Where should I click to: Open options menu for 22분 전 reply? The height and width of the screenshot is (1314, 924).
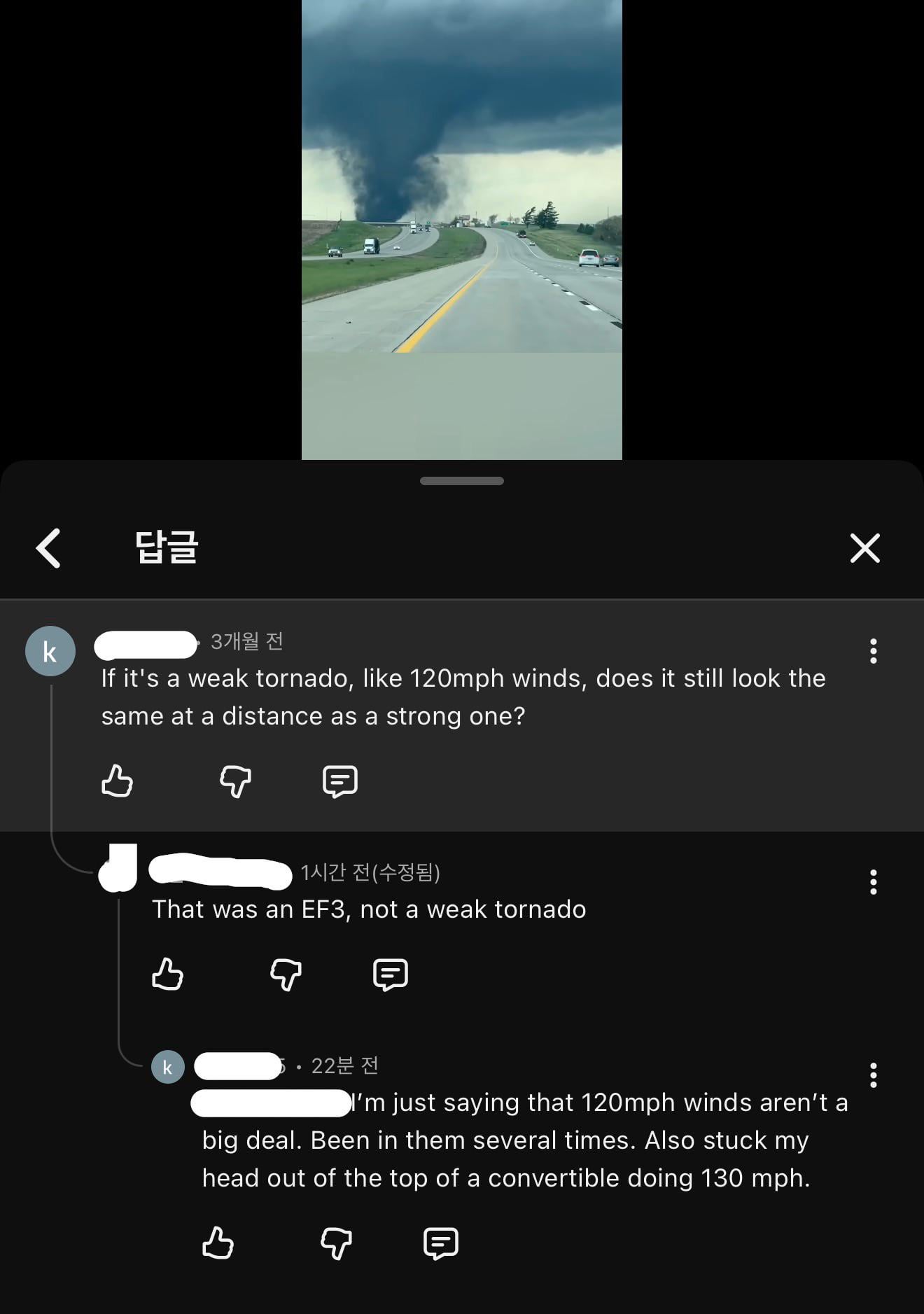pyautogui.click(x=873, y=1075)
